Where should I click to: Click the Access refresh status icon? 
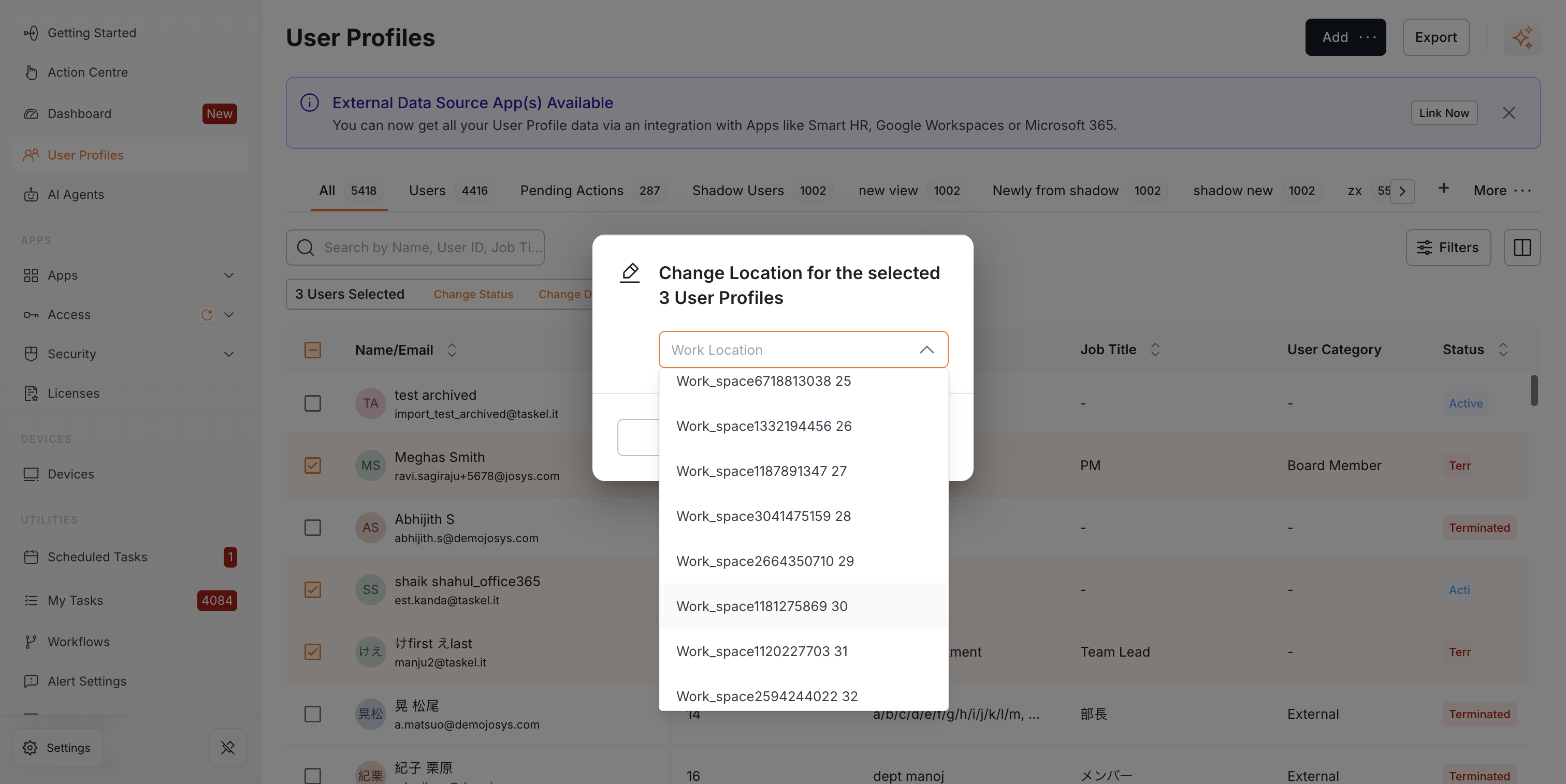tap(207, 315)
